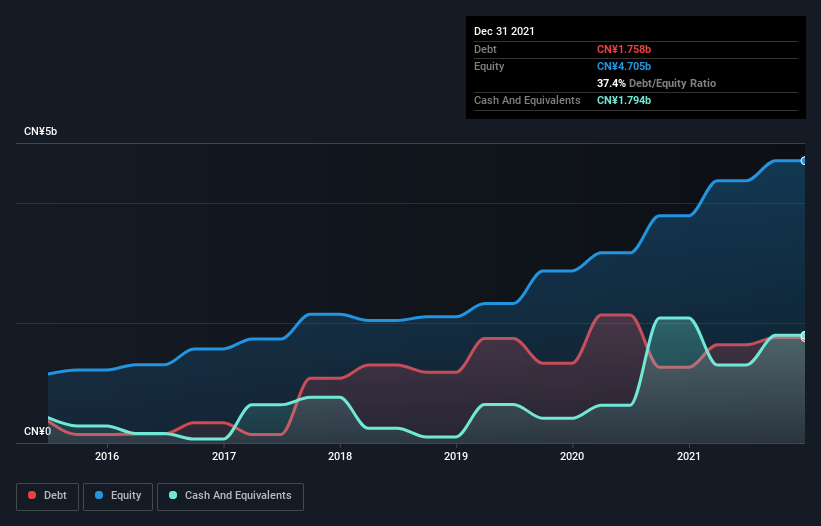
Task: Toggle the Debt series legend button
Action: 48,496
